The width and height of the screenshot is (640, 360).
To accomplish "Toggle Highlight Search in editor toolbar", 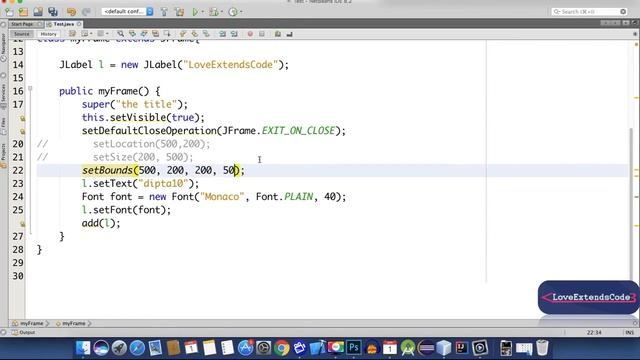I will [156, 34].
